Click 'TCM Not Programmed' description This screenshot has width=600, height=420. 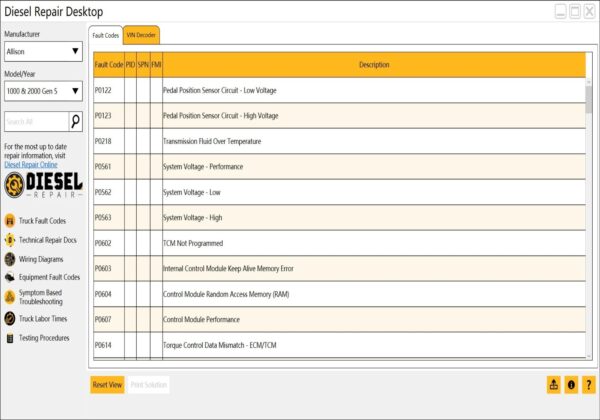coord(193,243)
